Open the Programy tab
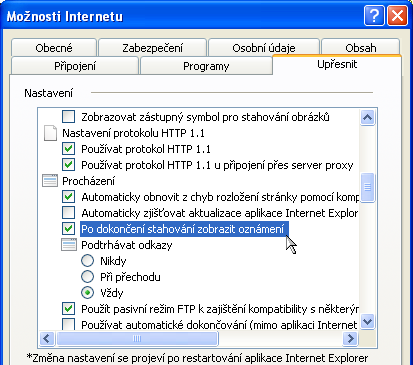This screenshot has height=365, width=413. (x=206, y=66)
